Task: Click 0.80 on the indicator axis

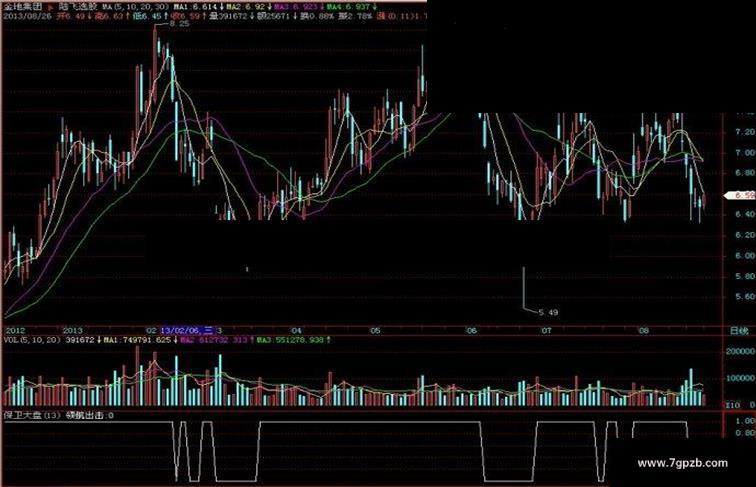Action: coord(746,433)
